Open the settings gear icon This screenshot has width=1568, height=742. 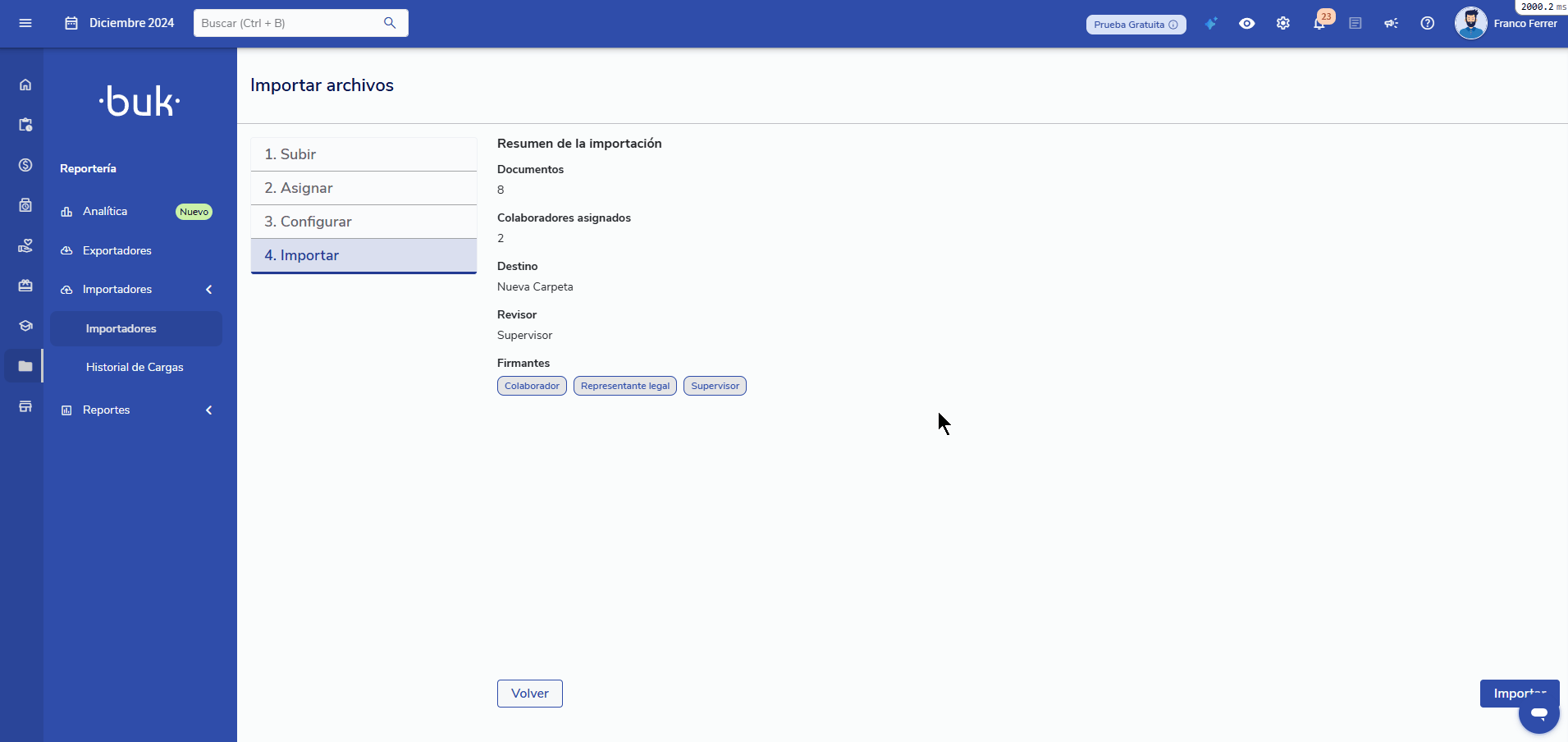click(1283, 24)
